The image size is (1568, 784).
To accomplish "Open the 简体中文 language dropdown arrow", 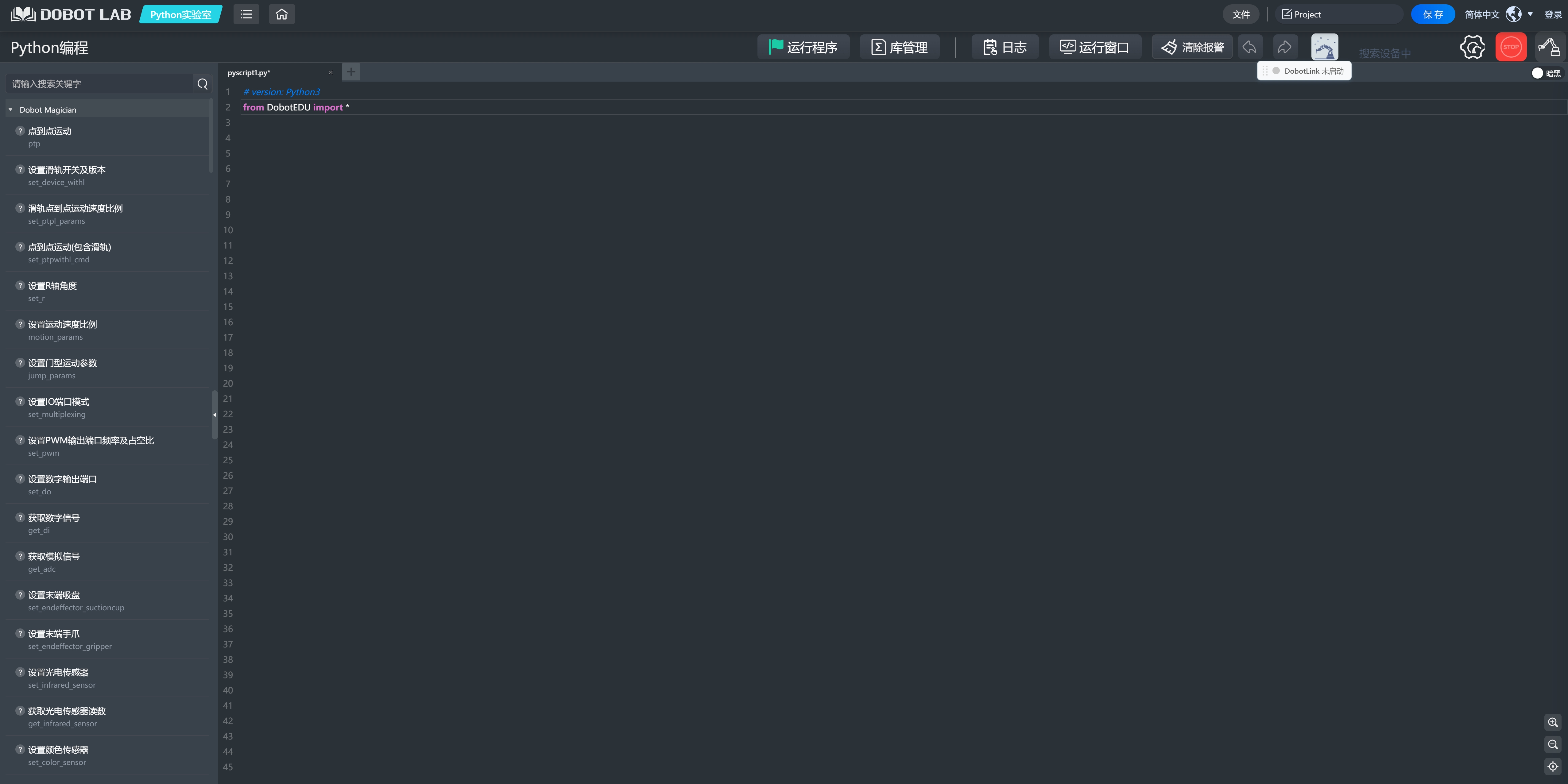I will [x=1530, y=14].
